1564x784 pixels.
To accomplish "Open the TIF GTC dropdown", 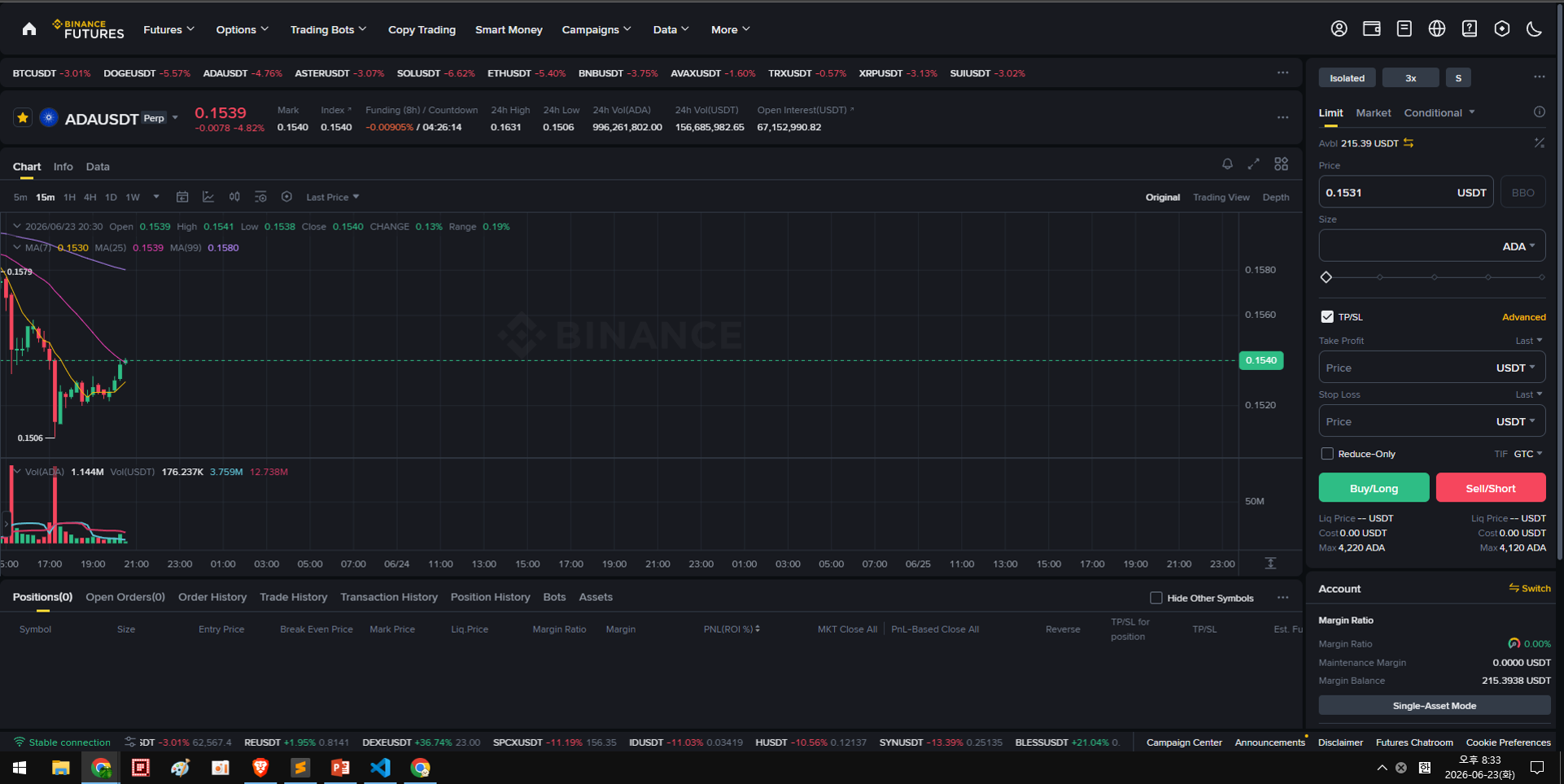I will coord(1527,454).
